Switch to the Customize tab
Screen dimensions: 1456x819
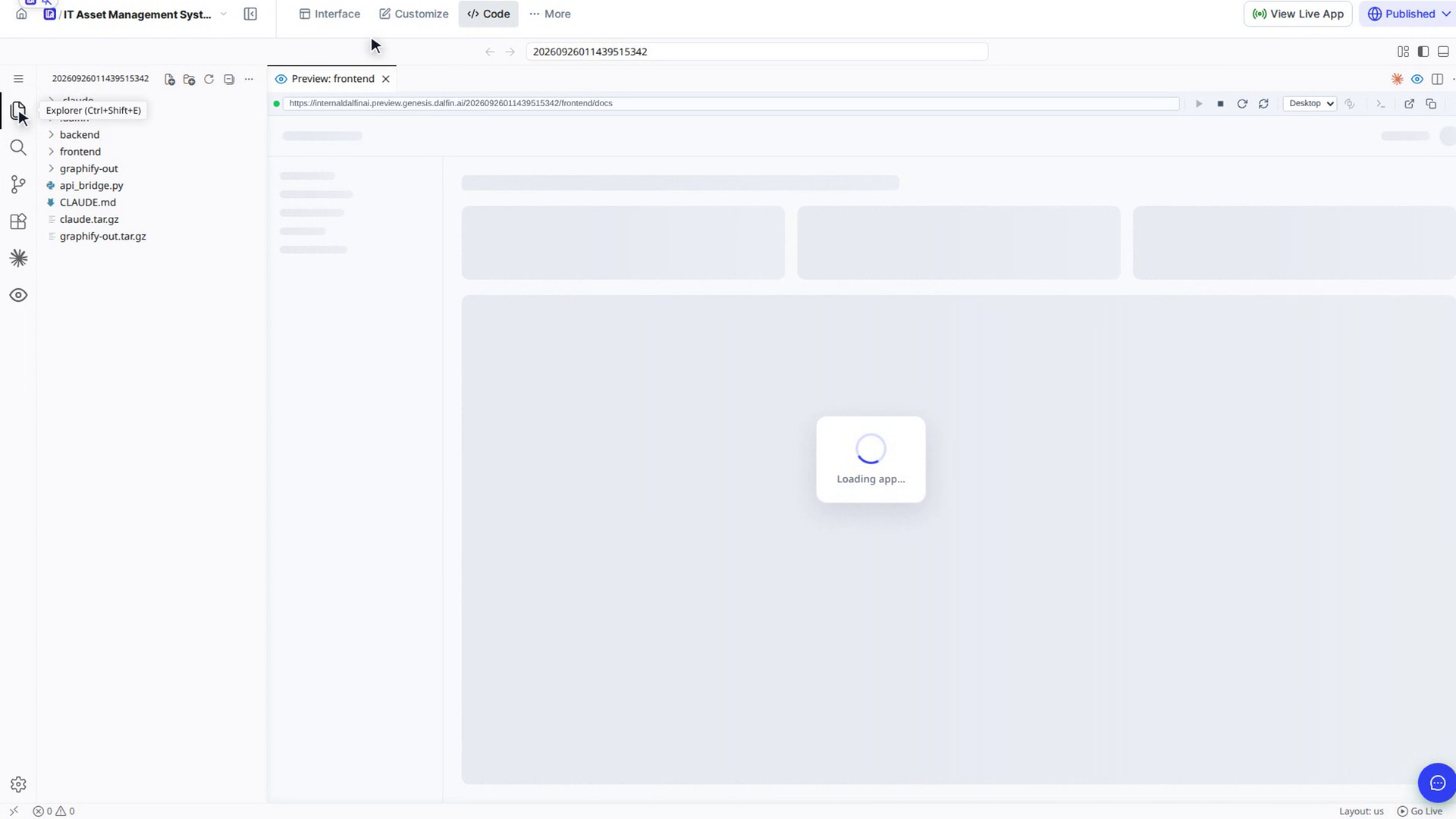(x=414, y=14)
